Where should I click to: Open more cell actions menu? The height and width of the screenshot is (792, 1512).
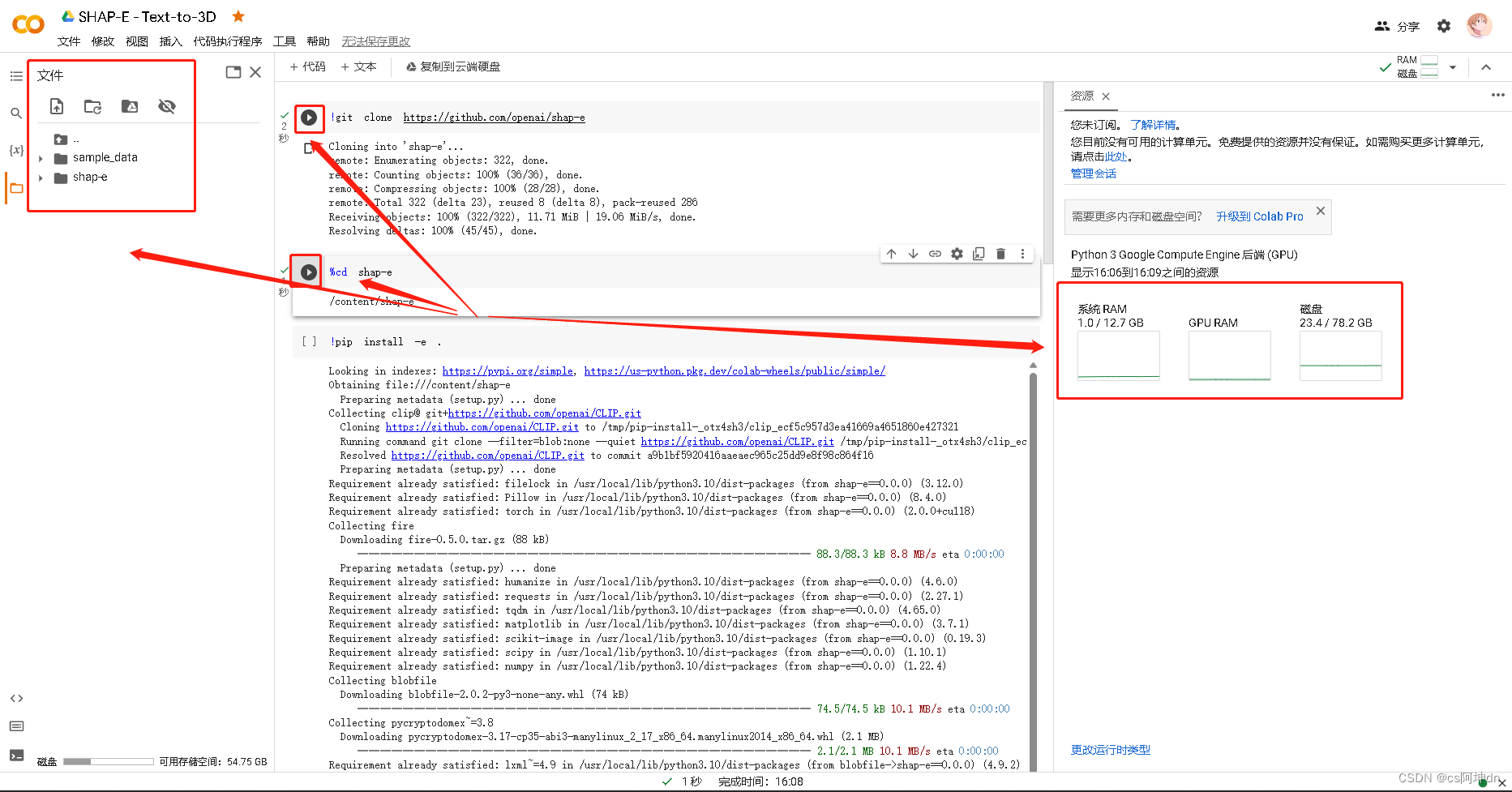[1022, 254]
